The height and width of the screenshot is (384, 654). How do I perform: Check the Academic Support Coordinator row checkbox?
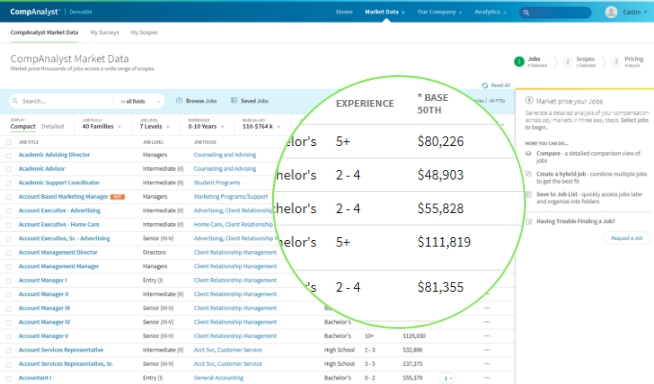(8, 183)
